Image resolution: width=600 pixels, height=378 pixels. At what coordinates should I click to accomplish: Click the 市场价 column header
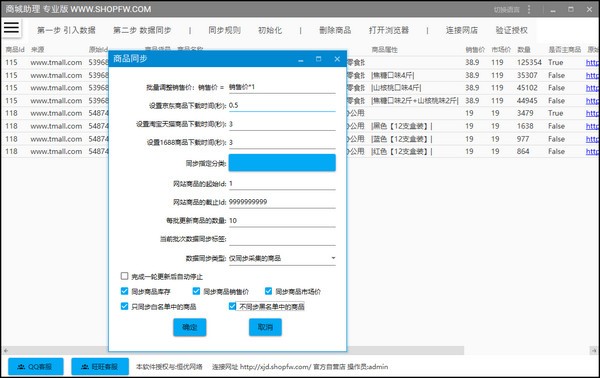tap(501, 50)
